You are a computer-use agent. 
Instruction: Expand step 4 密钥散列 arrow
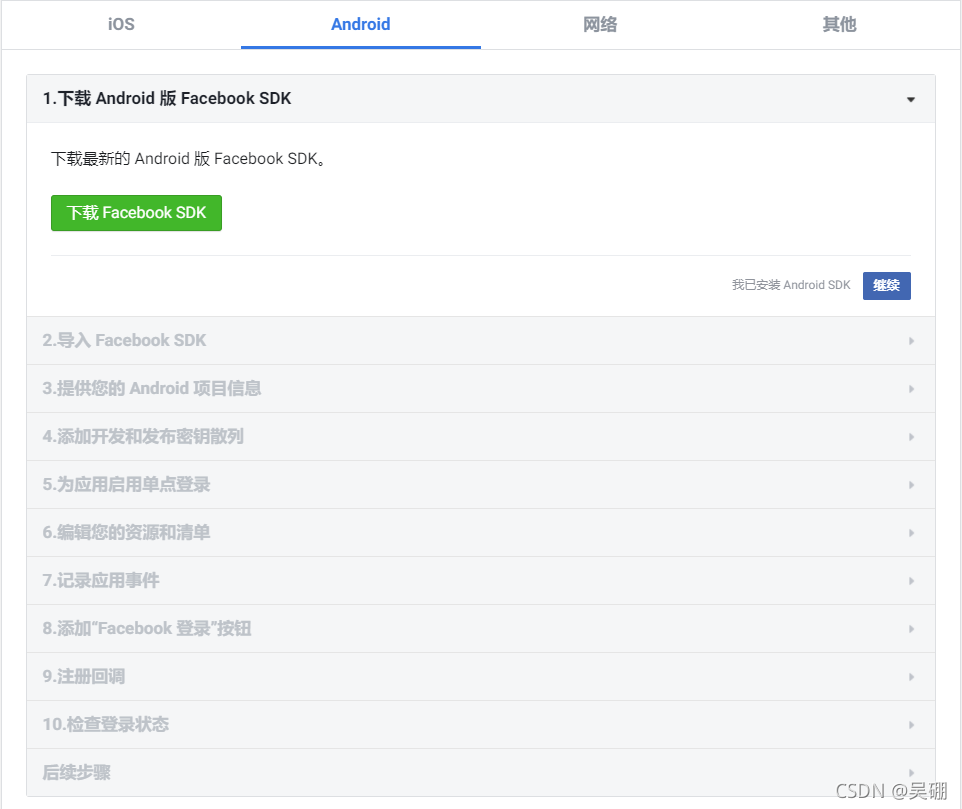(912, 437)
